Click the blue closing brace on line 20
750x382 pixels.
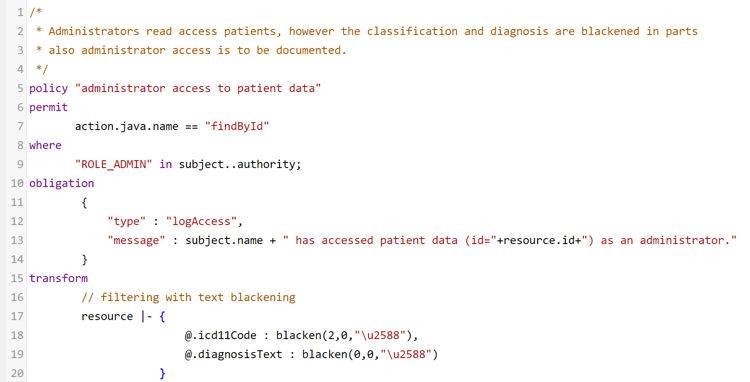(x=163, y=373)
